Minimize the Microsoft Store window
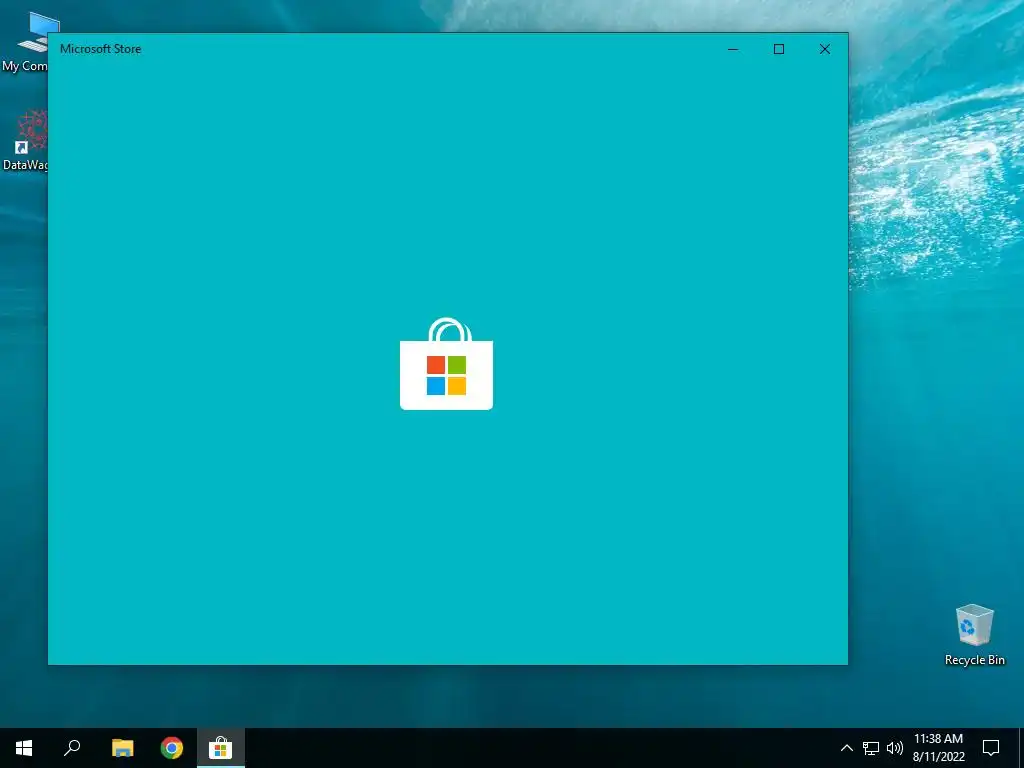1024x768 pixels. (x=733, y=49)
